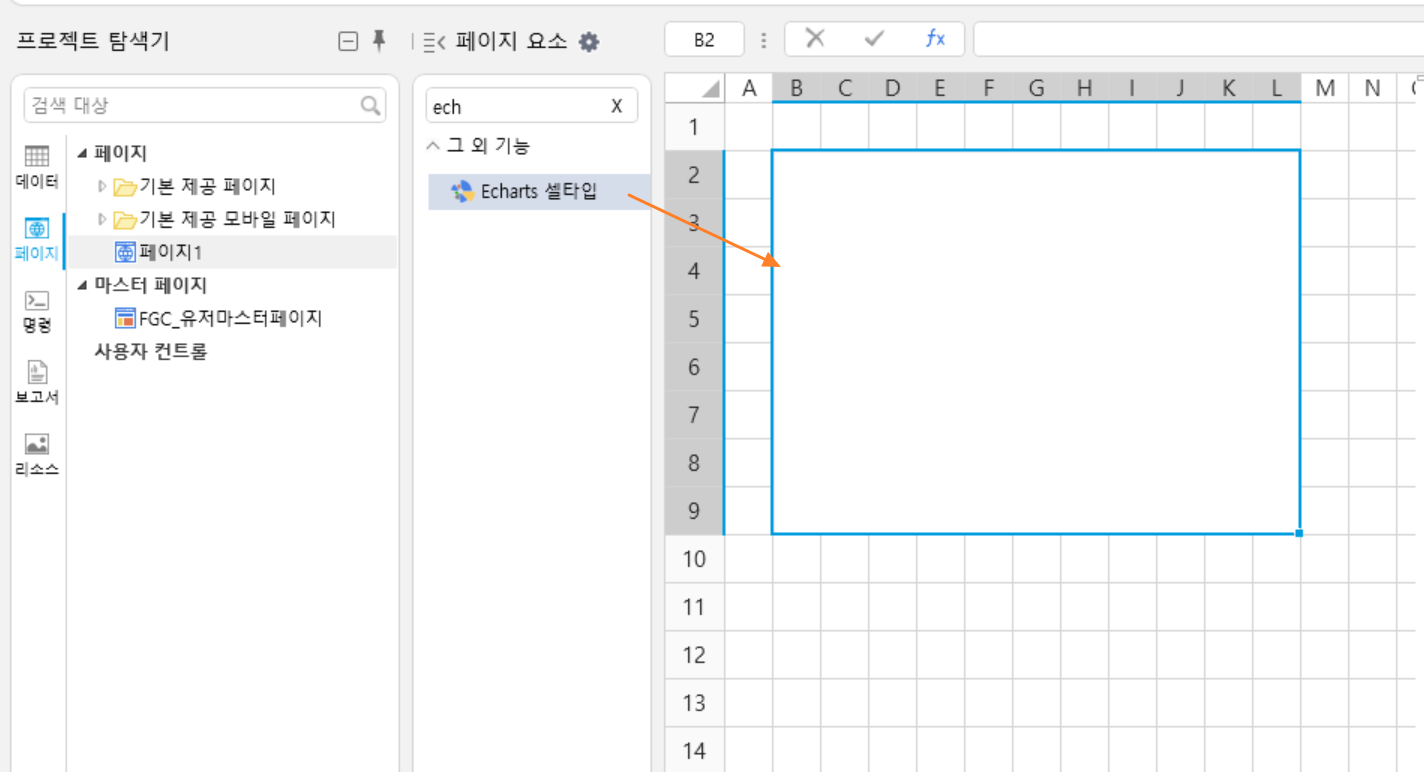Click the 기본 제공 모바일 페이지 folder icon

[x=124, y=219]
